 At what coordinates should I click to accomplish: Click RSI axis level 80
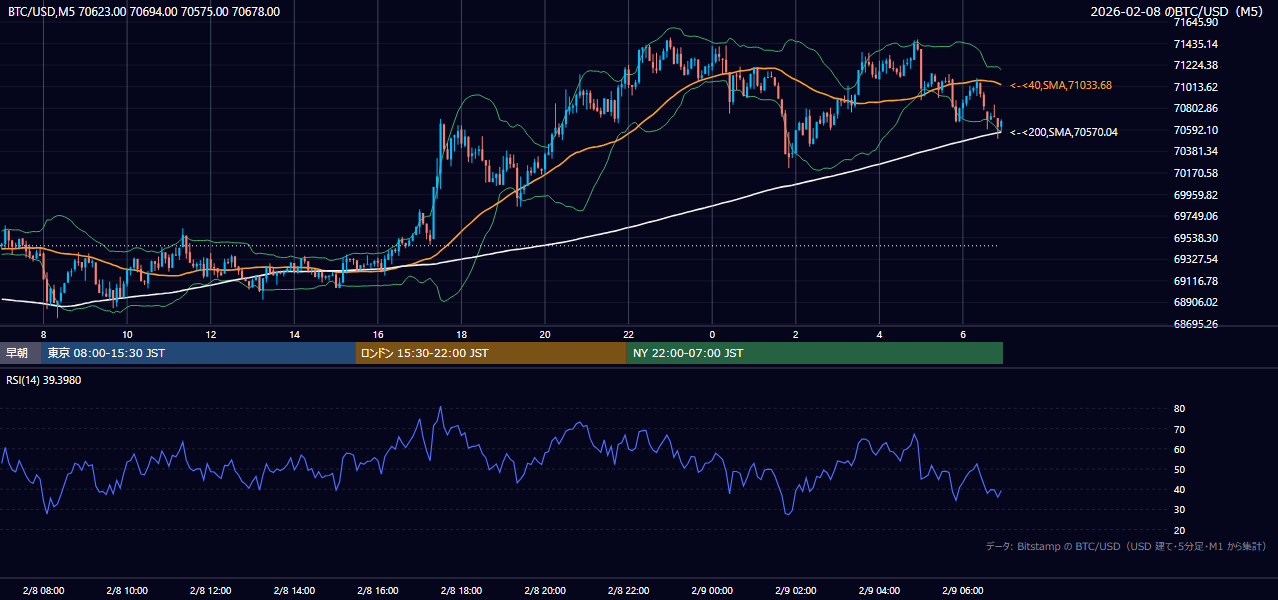coord(1179,409)
